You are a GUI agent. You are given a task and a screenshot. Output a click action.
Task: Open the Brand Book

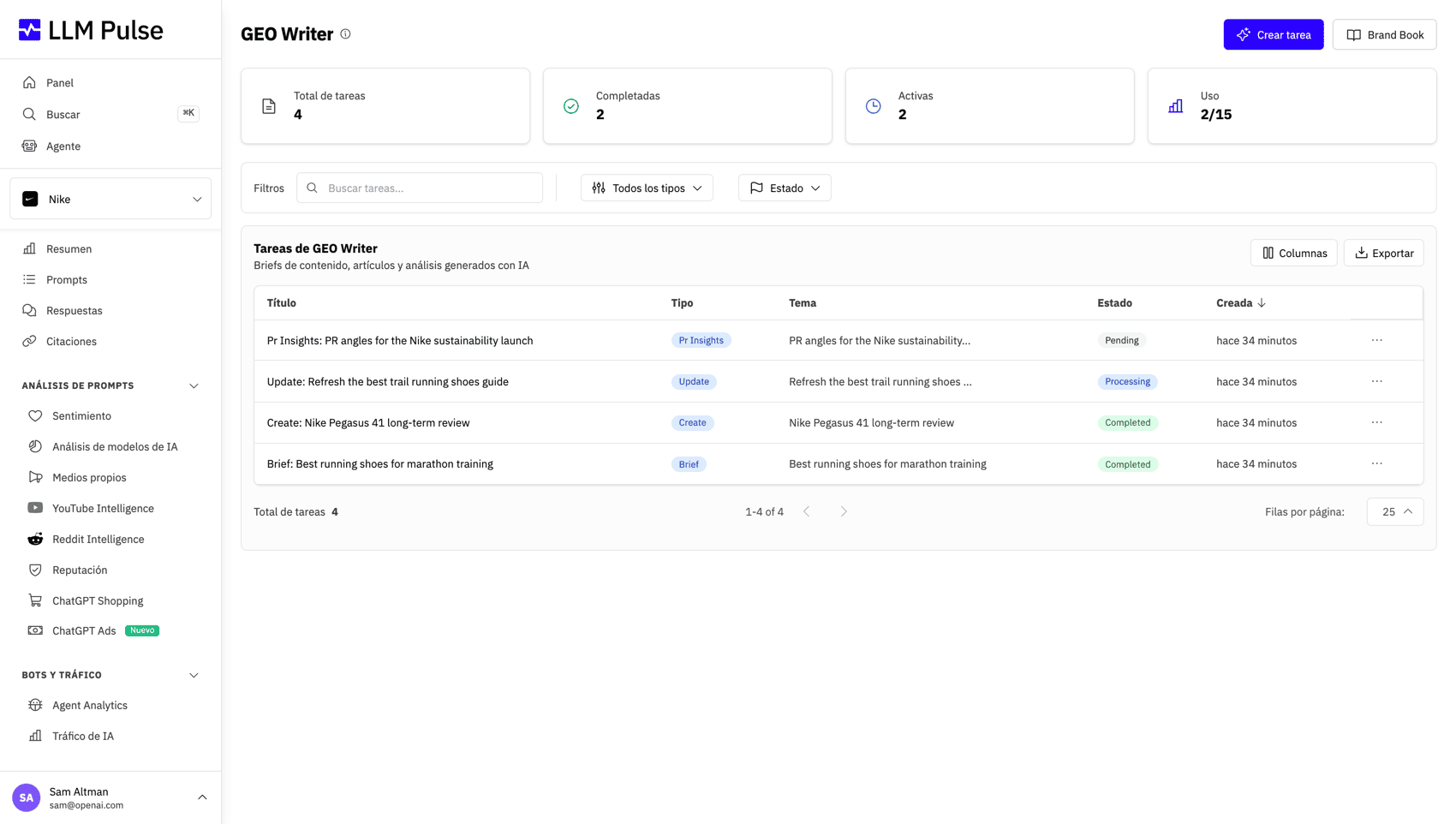pos(1384,34)
